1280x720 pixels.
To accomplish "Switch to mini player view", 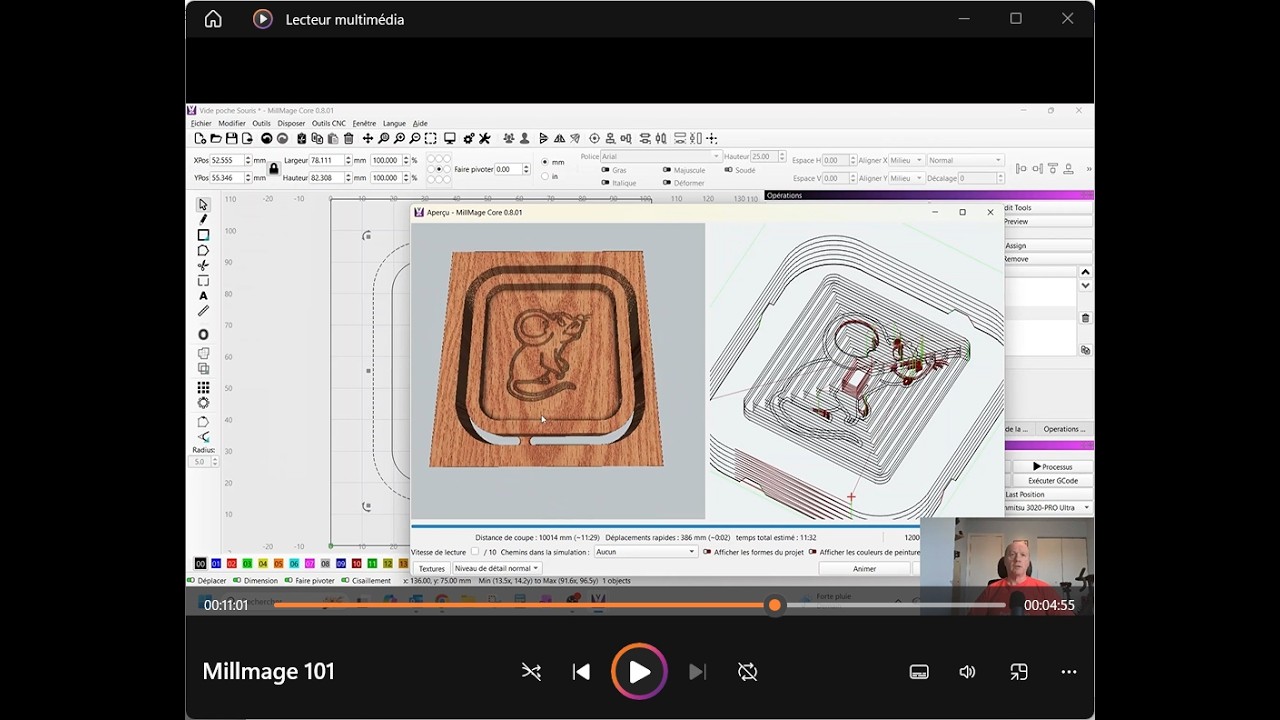I will pos(1019,672).
